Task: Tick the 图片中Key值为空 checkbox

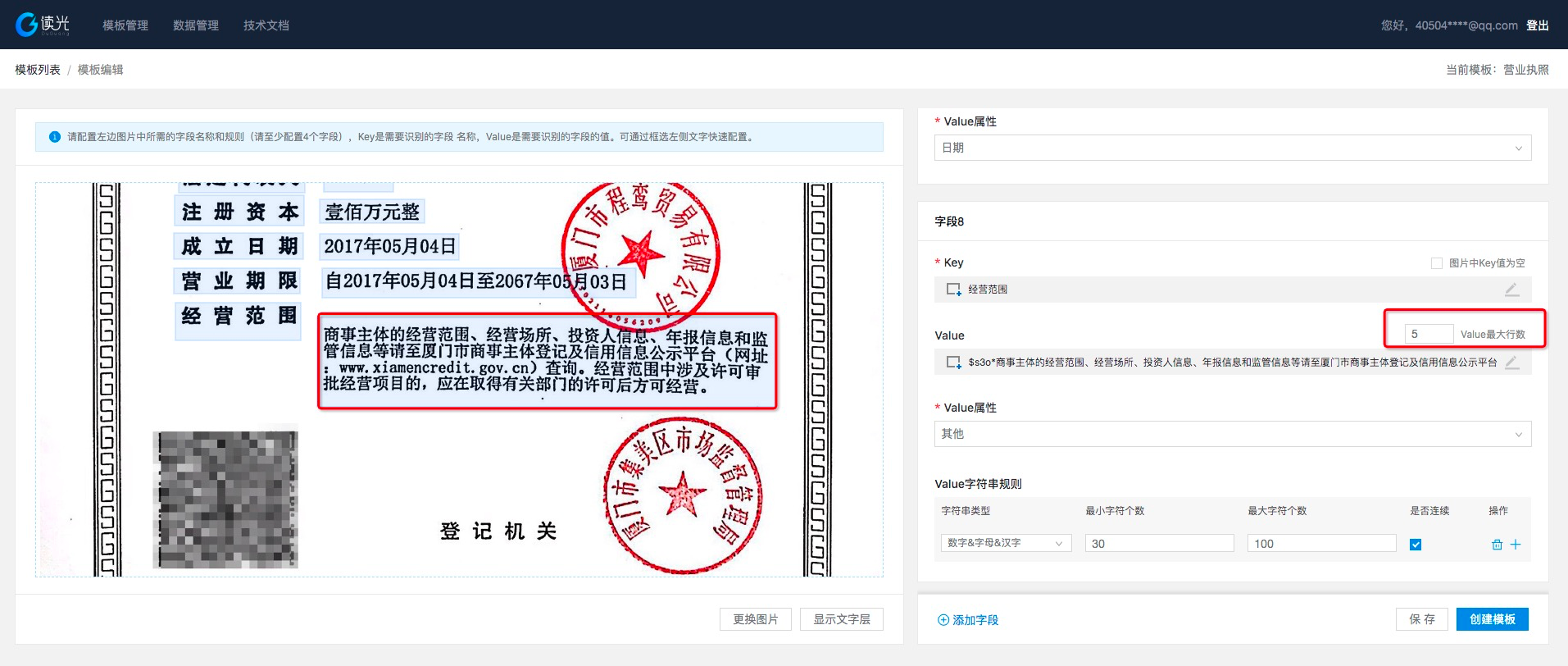Action: click(1436, 263)
